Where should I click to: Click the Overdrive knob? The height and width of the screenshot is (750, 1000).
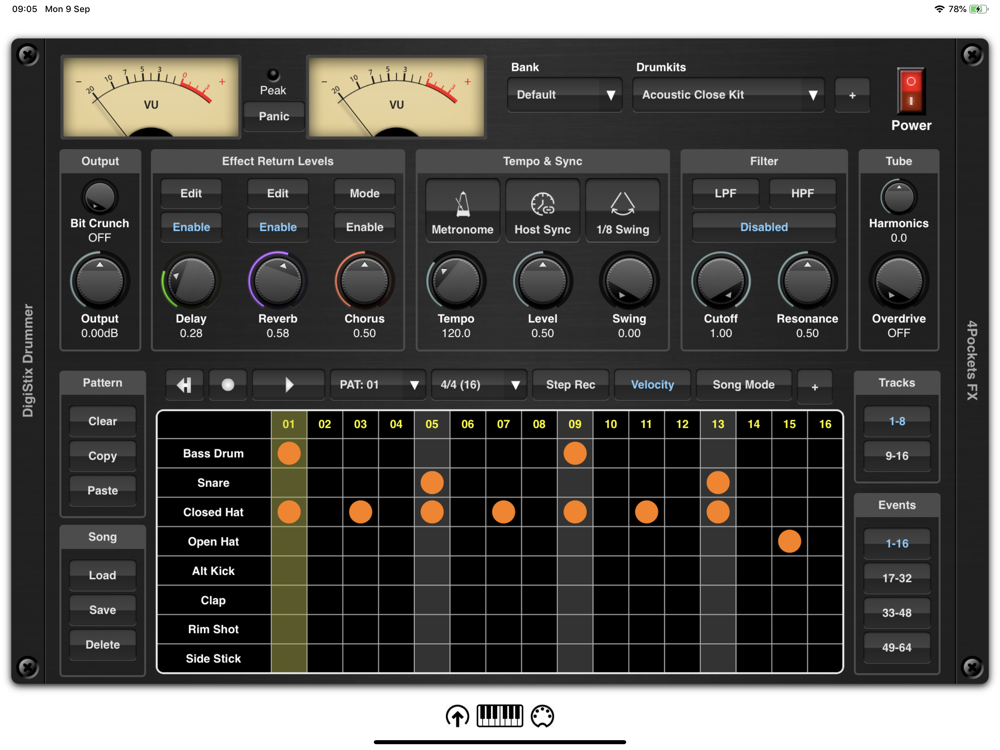click(899, 281)
